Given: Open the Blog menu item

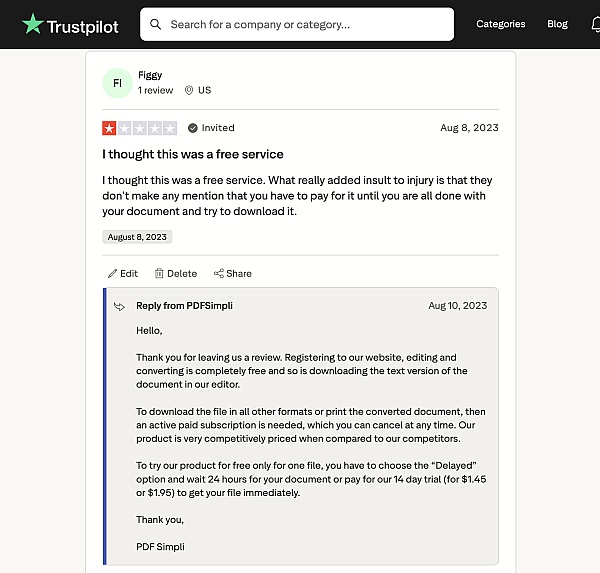Looking at the screenshot, I should pos(557,24).
